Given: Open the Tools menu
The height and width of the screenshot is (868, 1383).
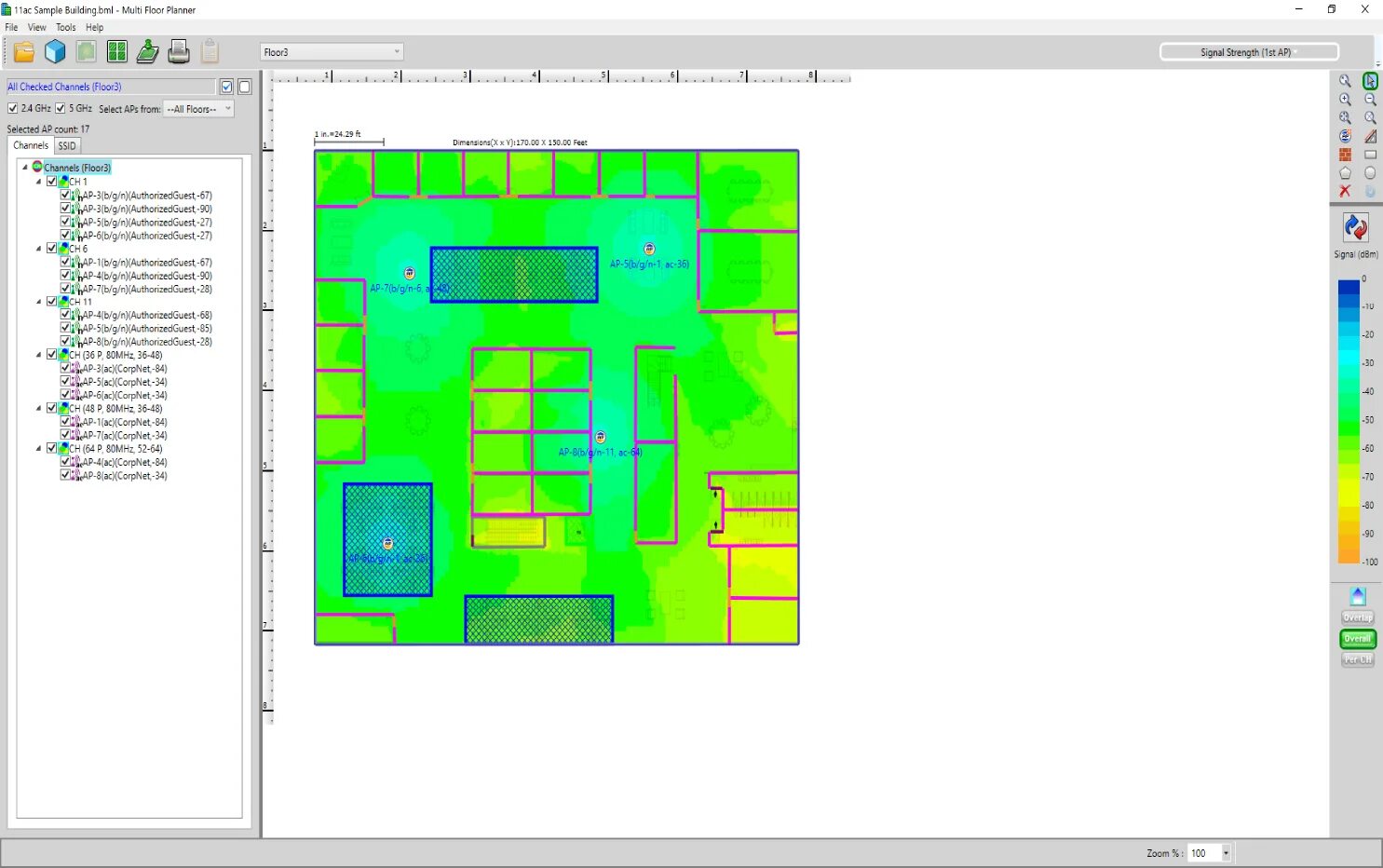Looking at the screenshot, I should click(x=65, y=27).
